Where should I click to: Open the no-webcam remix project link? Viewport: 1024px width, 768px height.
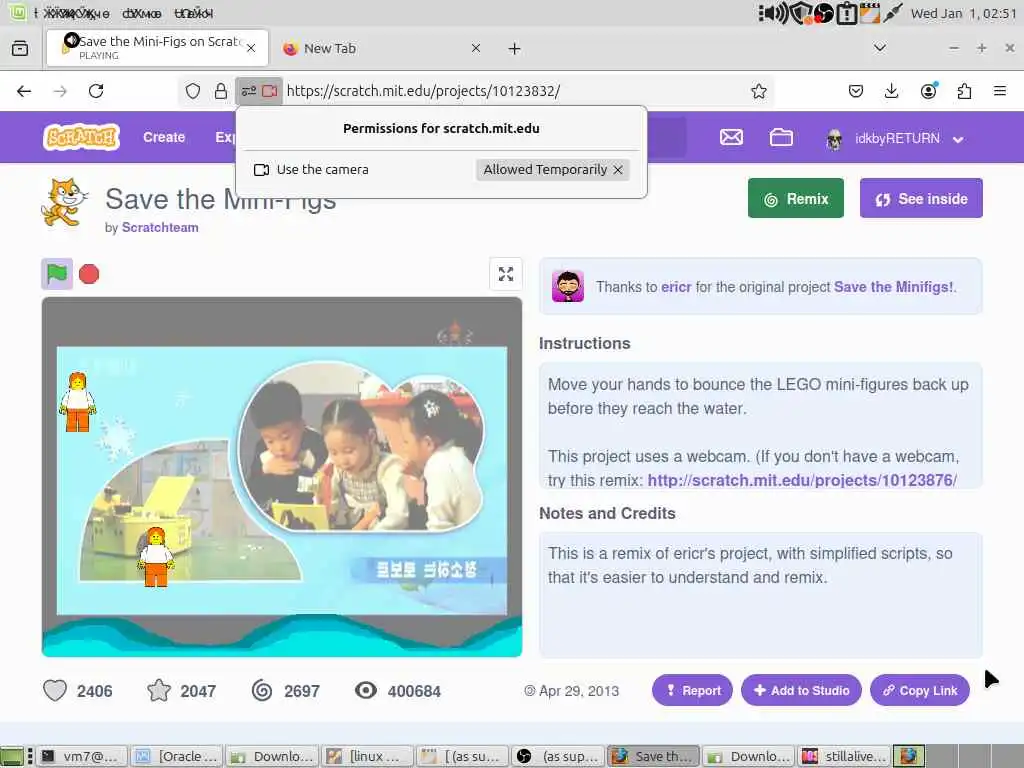802,480
